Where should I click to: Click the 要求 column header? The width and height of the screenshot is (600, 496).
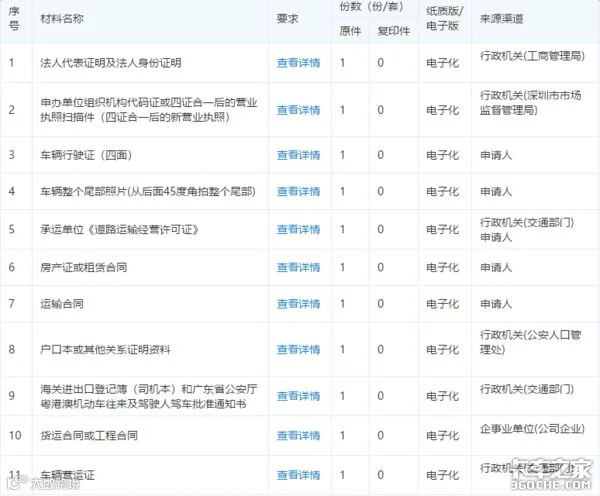click(x=287, y=18)
